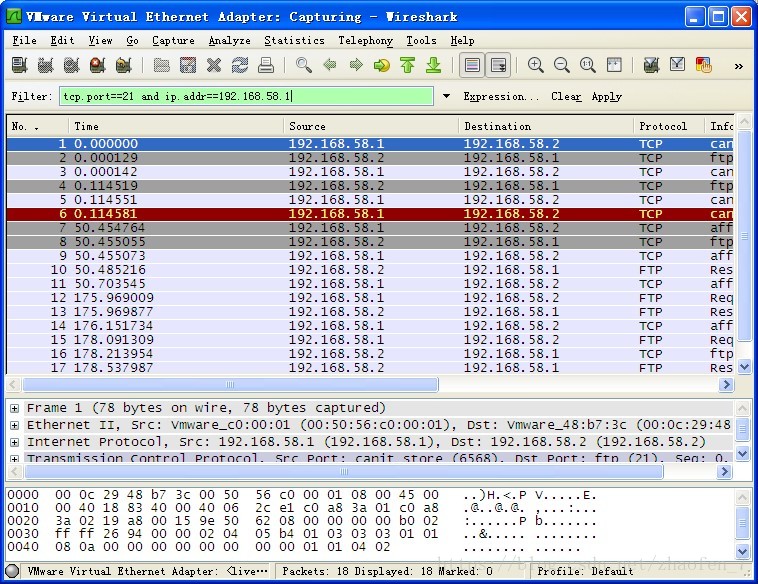Click the Filter: button
Image resolution: width=758 pixels, height=584 pixels.
click(x=31, y=96)
